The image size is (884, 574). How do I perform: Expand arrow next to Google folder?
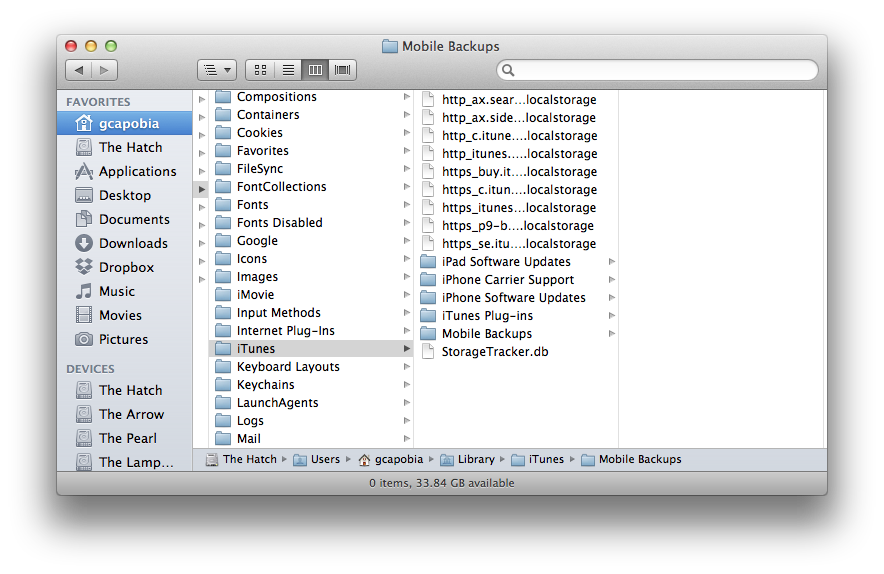pyautogui.click(x=406, y=241)
